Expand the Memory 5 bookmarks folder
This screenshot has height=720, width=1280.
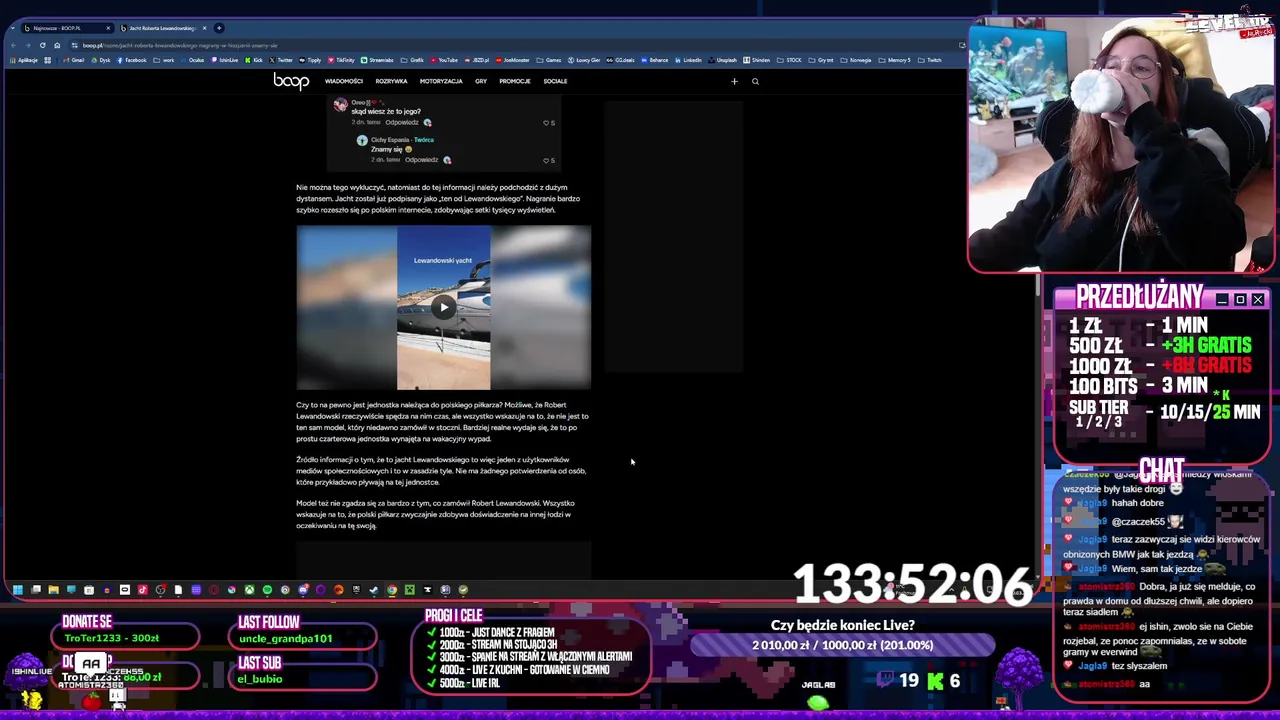click(x=894, y=60)
